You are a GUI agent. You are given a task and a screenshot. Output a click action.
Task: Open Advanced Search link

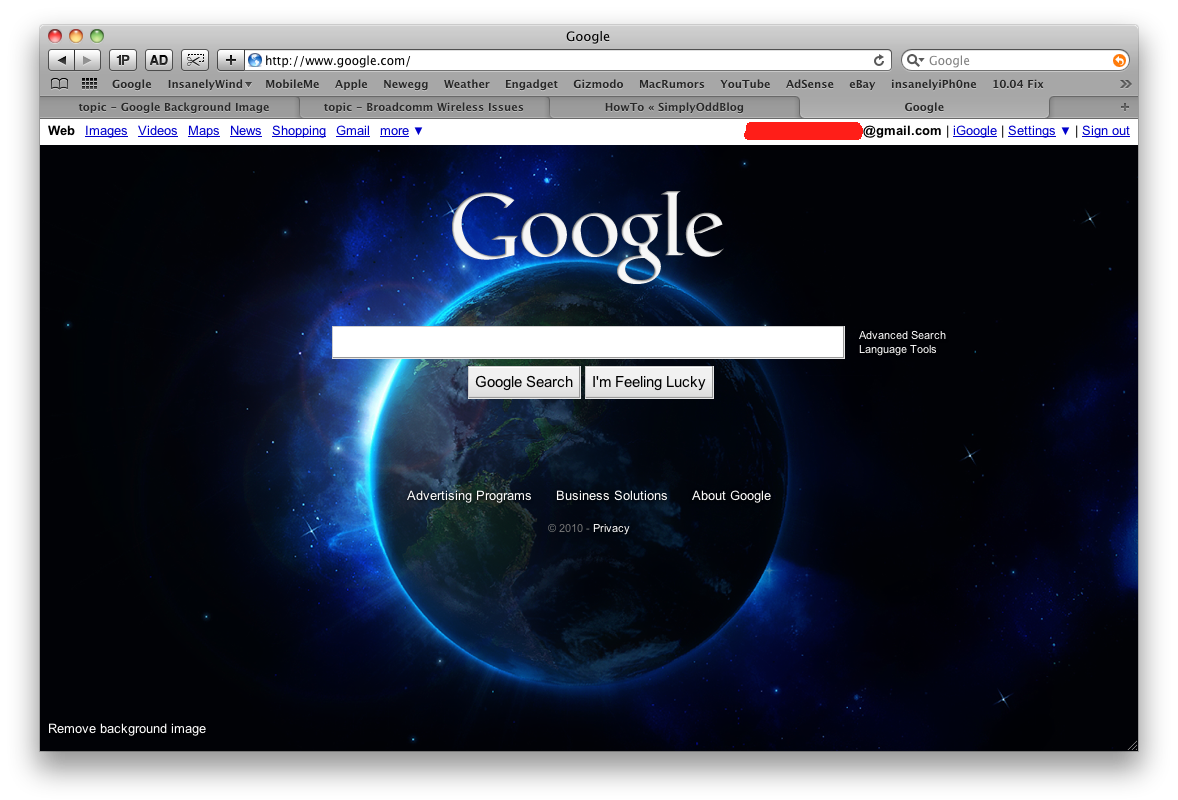coord(902,335)
